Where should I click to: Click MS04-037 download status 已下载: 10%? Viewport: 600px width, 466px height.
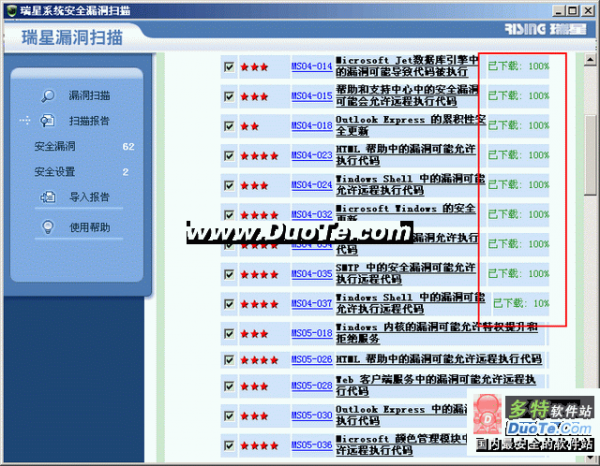[x=521, y=303]
